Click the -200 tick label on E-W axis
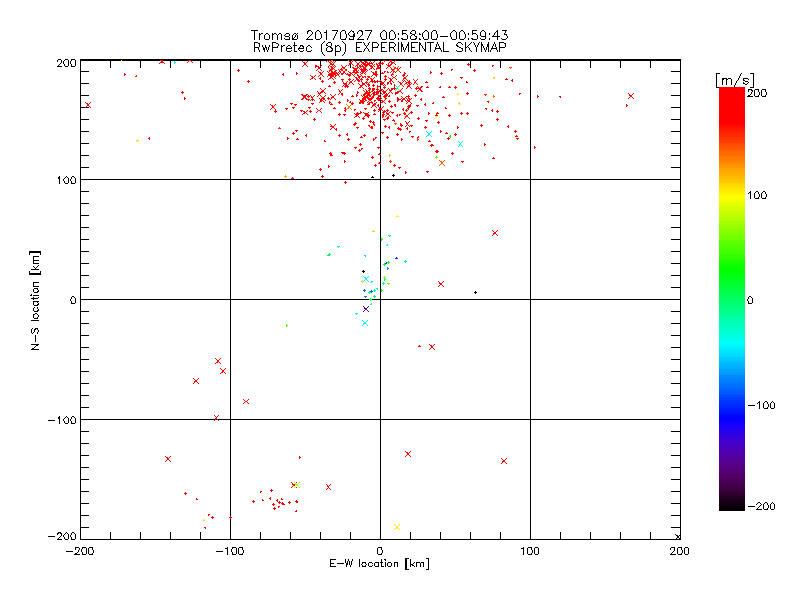This screenshot has width=800, height=600. (x=81, y=551)
